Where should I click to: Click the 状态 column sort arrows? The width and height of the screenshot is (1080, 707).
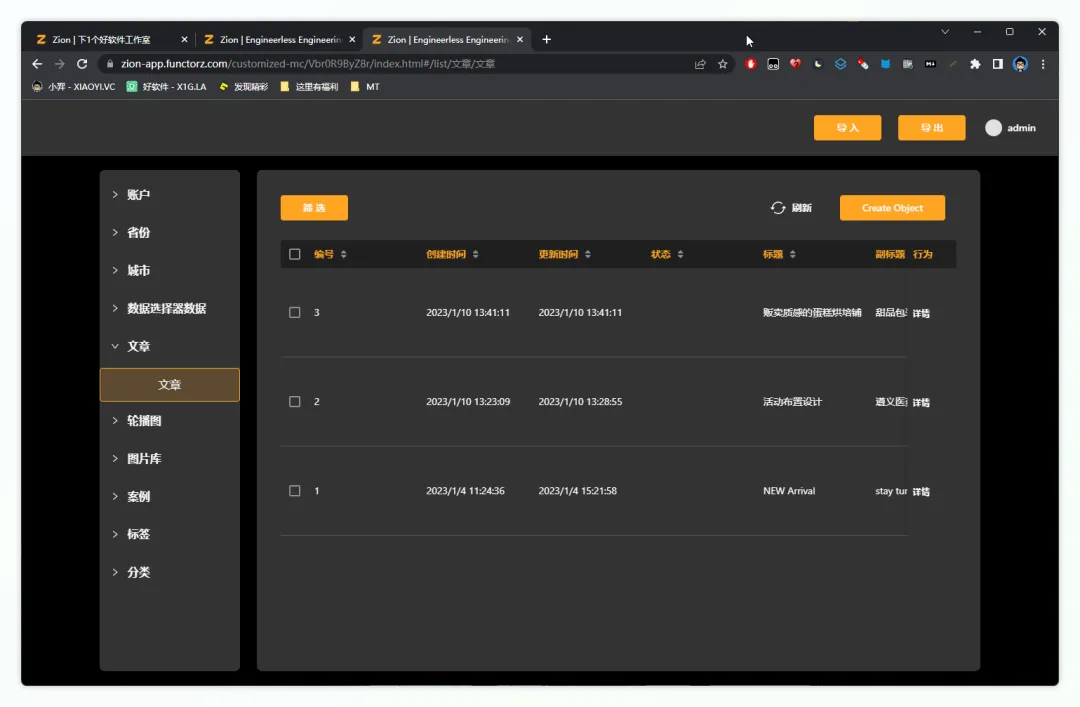point(681,254)
